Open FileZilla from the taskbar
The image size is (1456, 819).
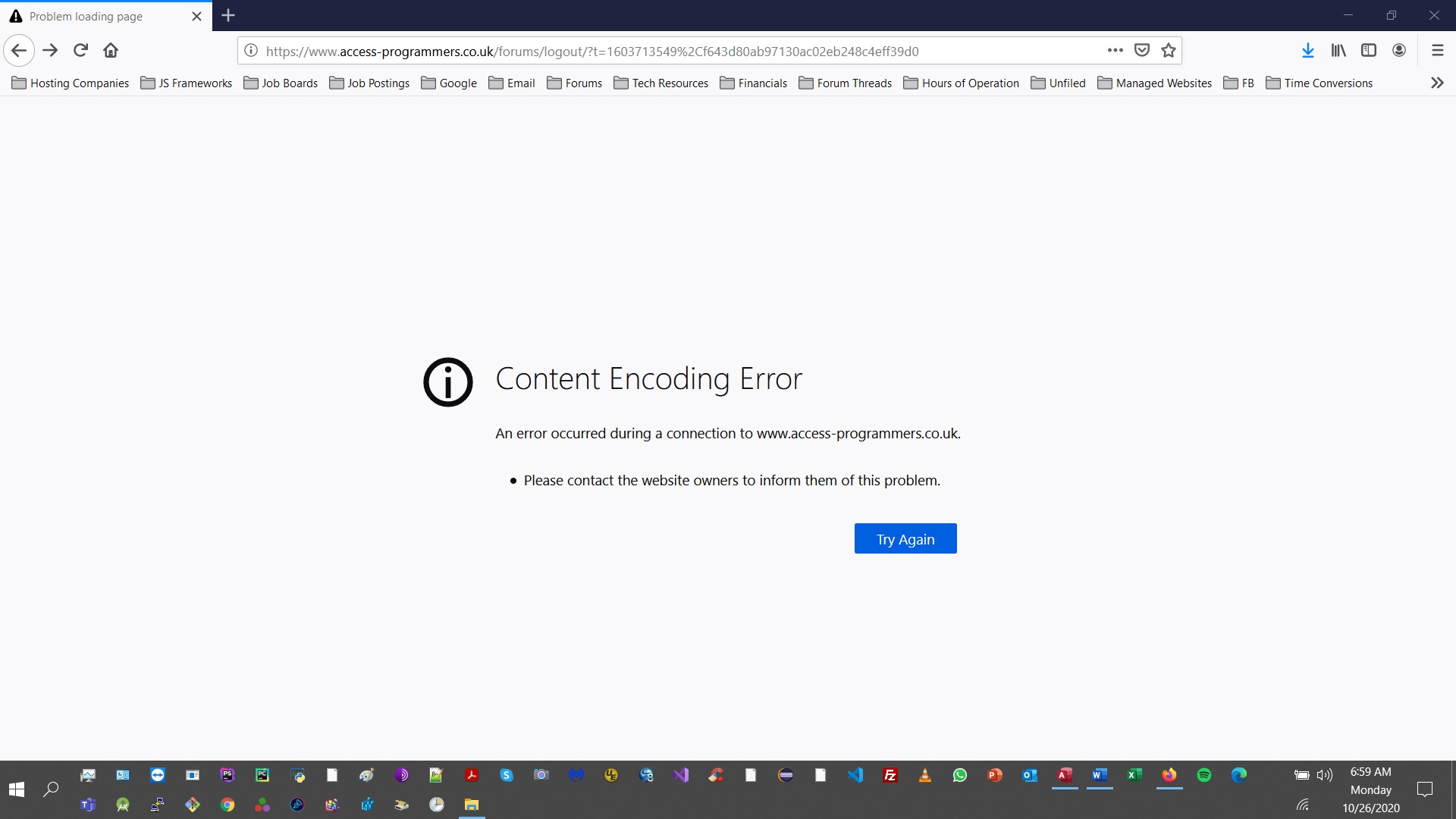click(x=890, y=775)
